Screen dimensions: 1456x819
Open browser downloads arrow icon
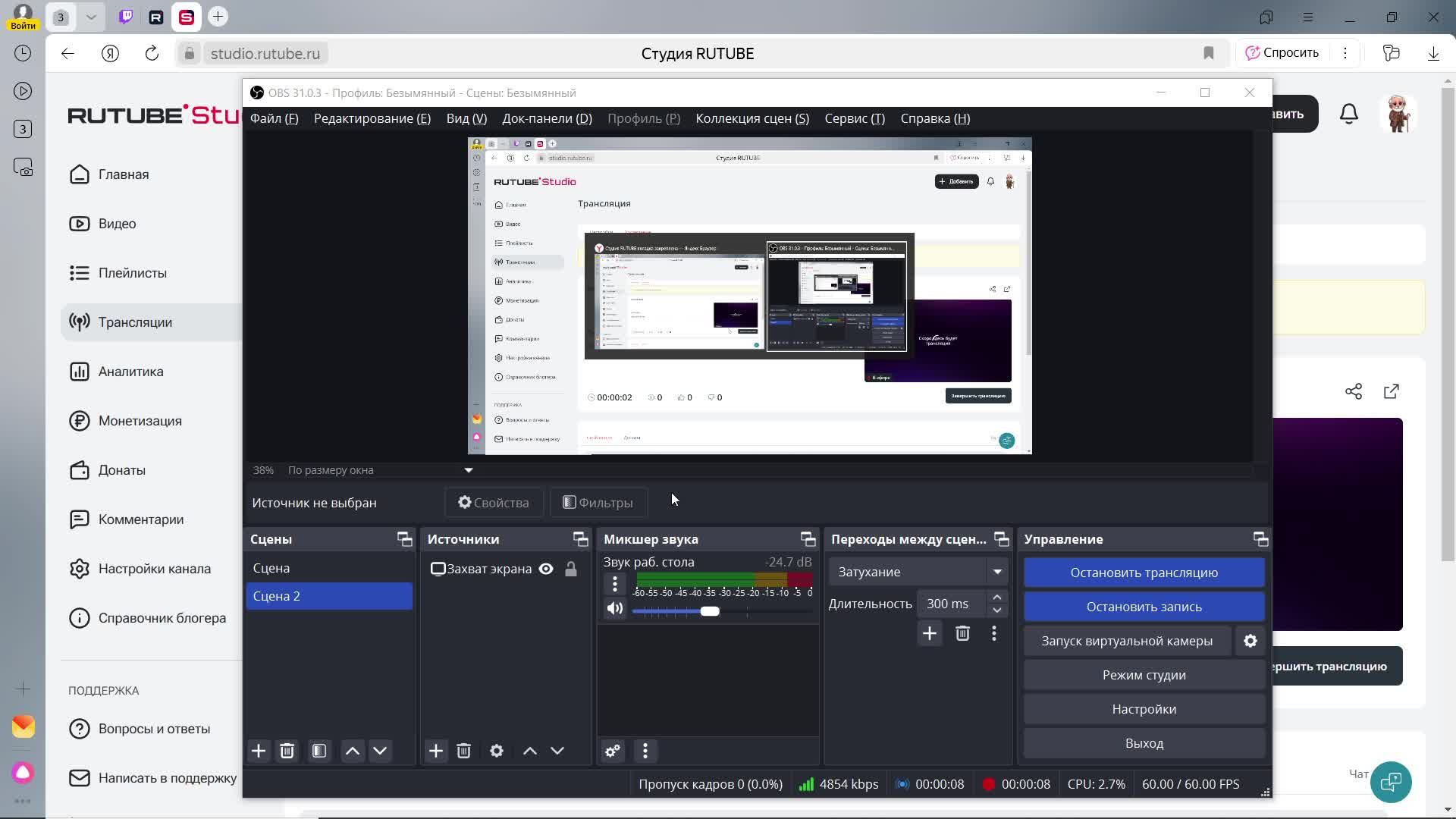point(1433,53)
